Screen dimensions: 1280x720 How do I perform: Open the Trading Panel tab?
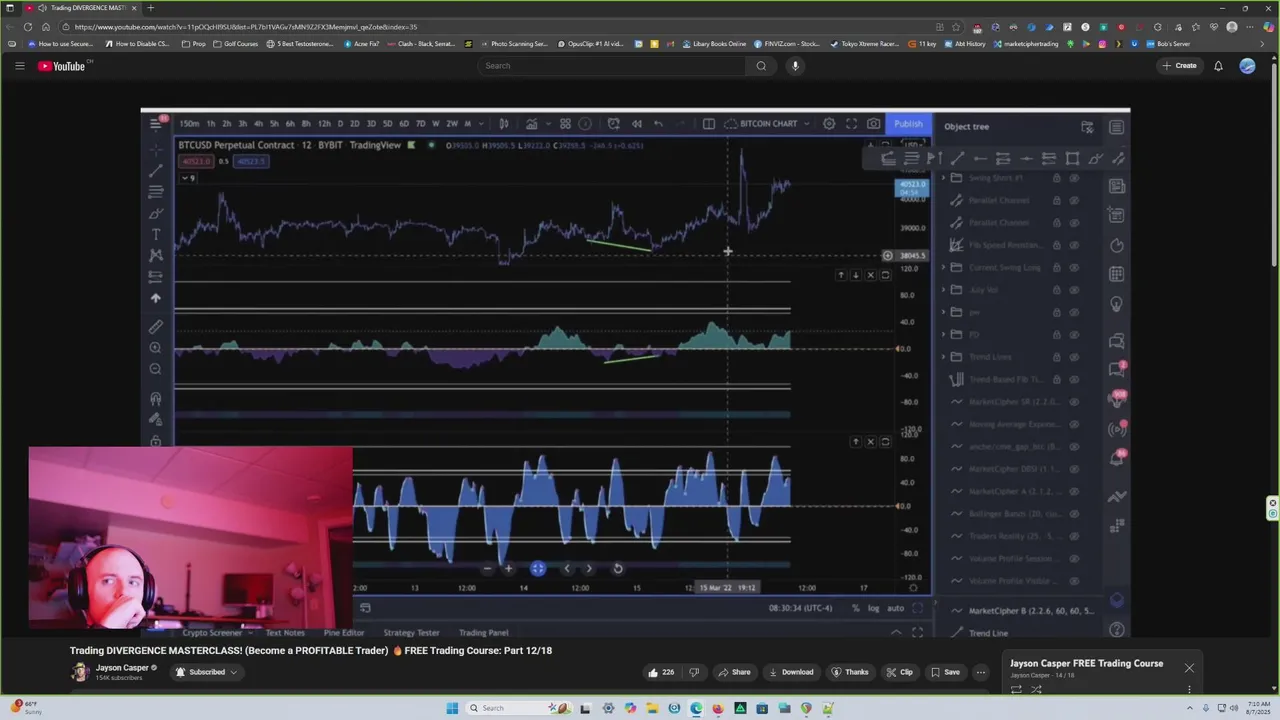point(483,633)
